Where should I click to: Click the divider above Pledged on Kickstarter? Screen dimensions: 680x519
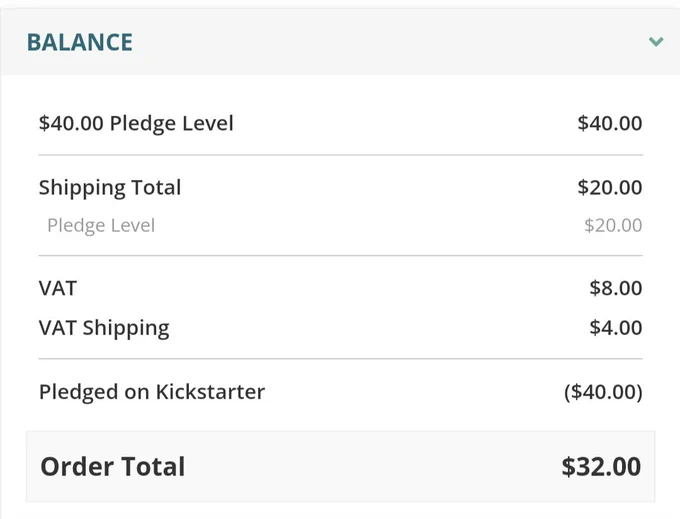click(x=340, y=359)
